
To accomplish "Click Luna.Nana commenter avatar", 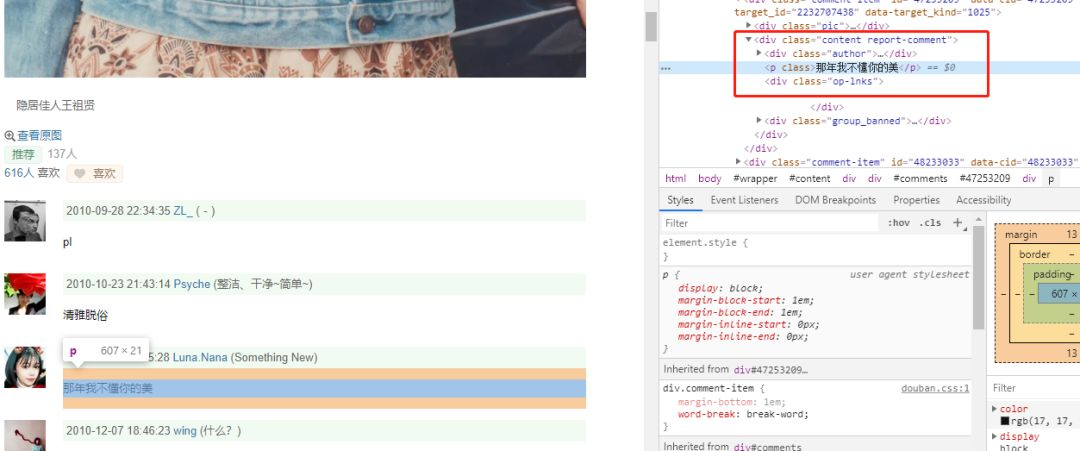I will tap(25, 367).
